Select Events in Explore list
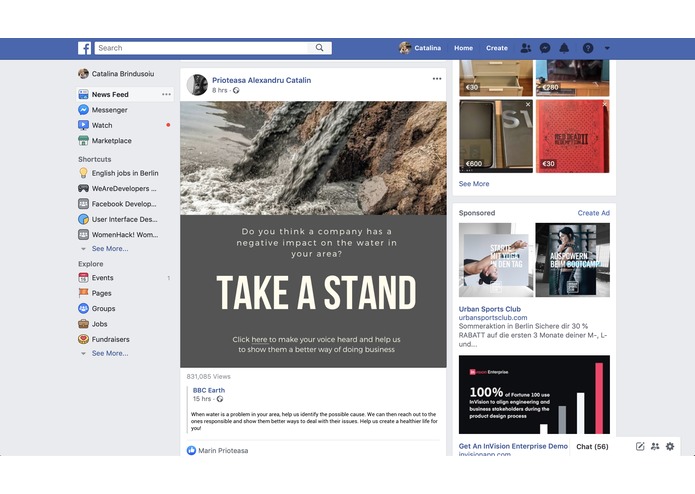Image resolution: width=695 pixels, height=494 pixels. 102,278
